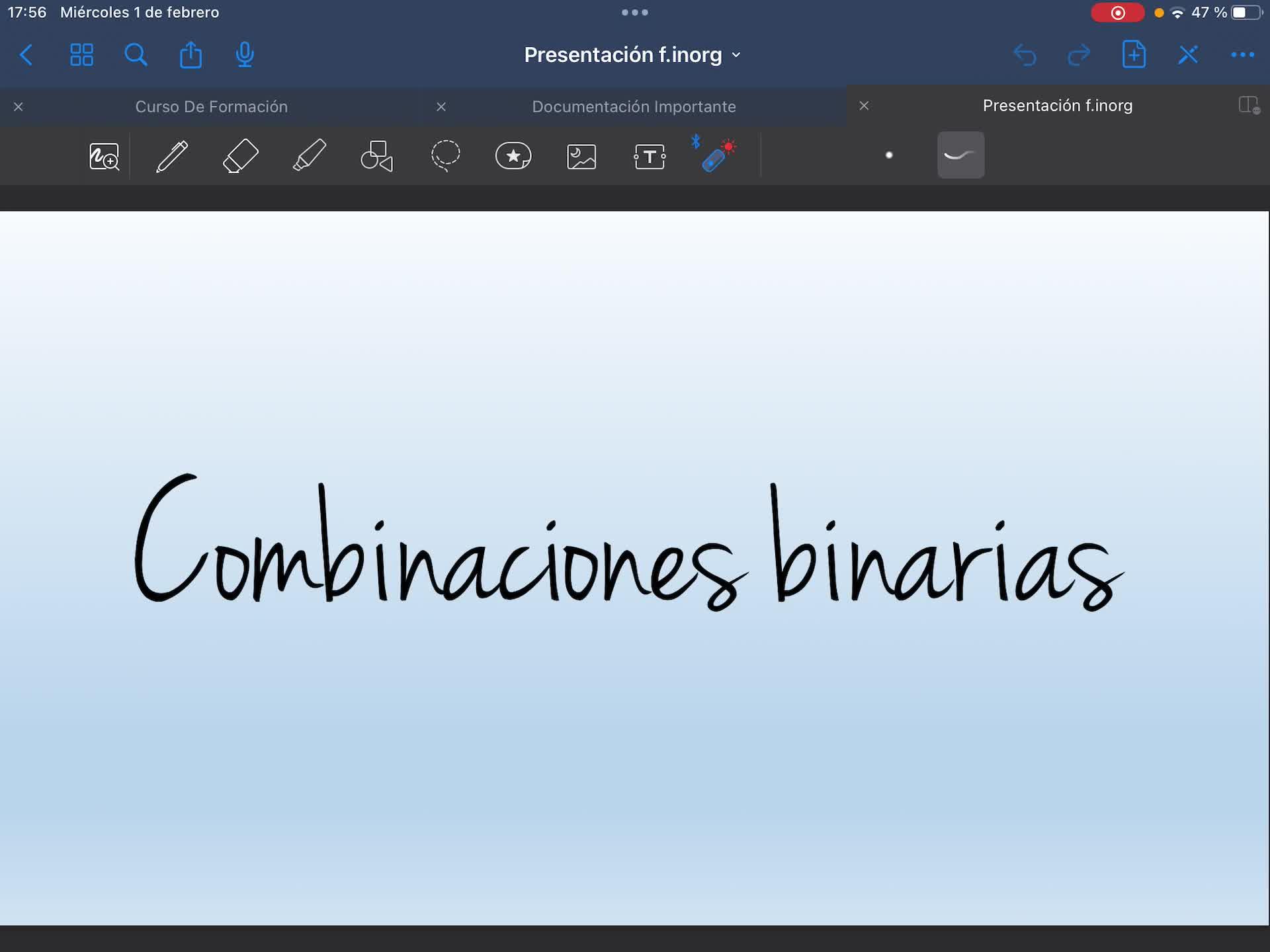Add a new page

(x=1134, y=54)
